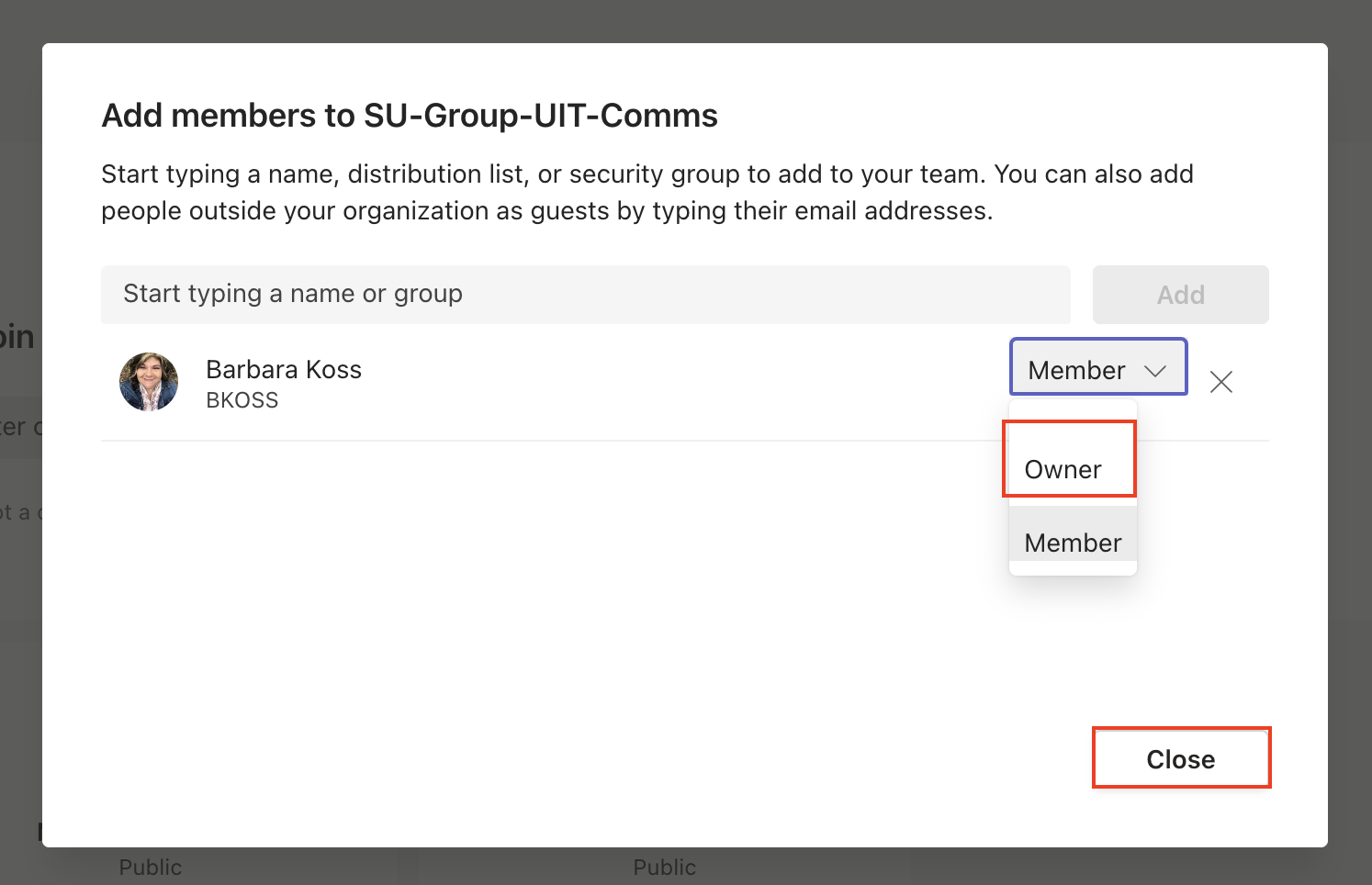Click the cut-off 'ter c' text at left edge
Screen dimensions: 1372x885
20,427
